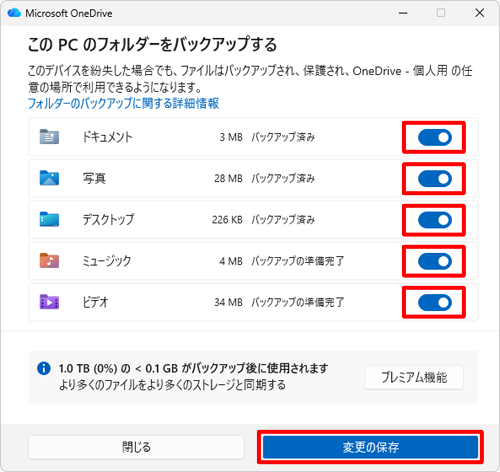
Task: Select the ビデオ row status text
Action: [x=298, y=302]
